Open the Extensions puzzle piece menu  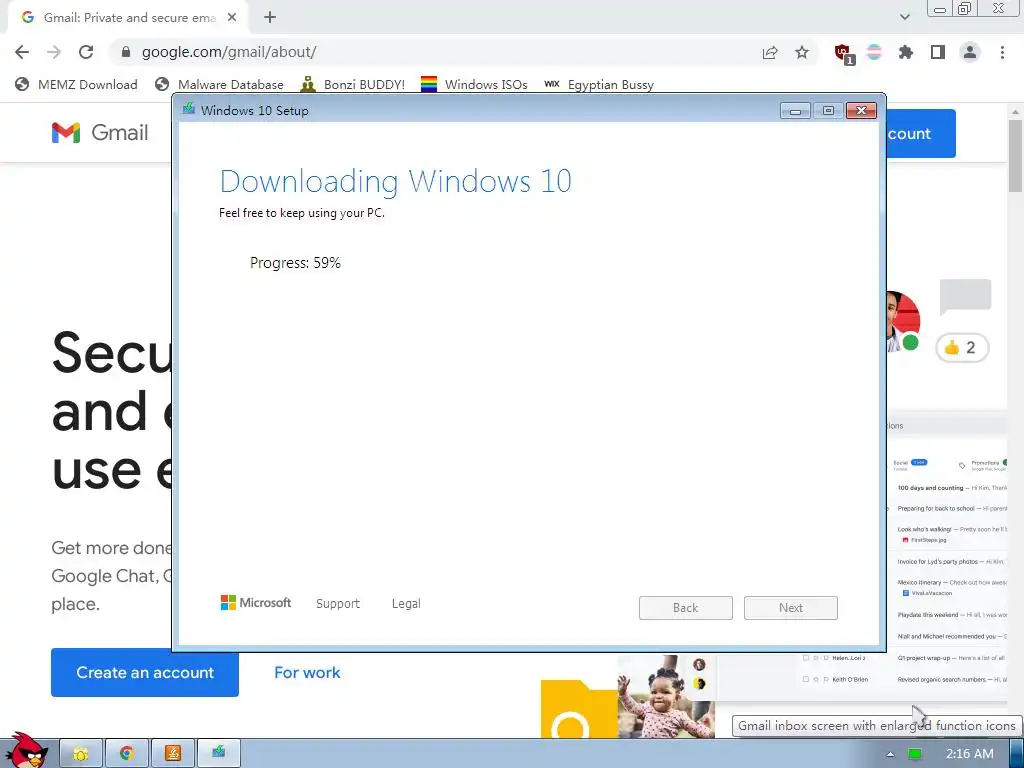click(906, 52)
